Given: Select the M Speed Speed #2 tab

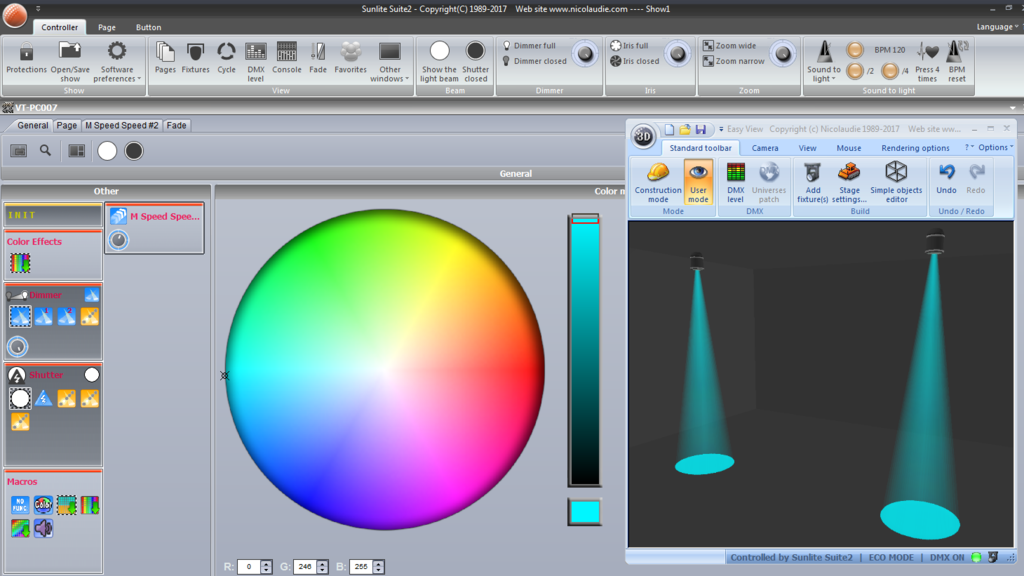Looking at the screenshot, I should [121, 125].
